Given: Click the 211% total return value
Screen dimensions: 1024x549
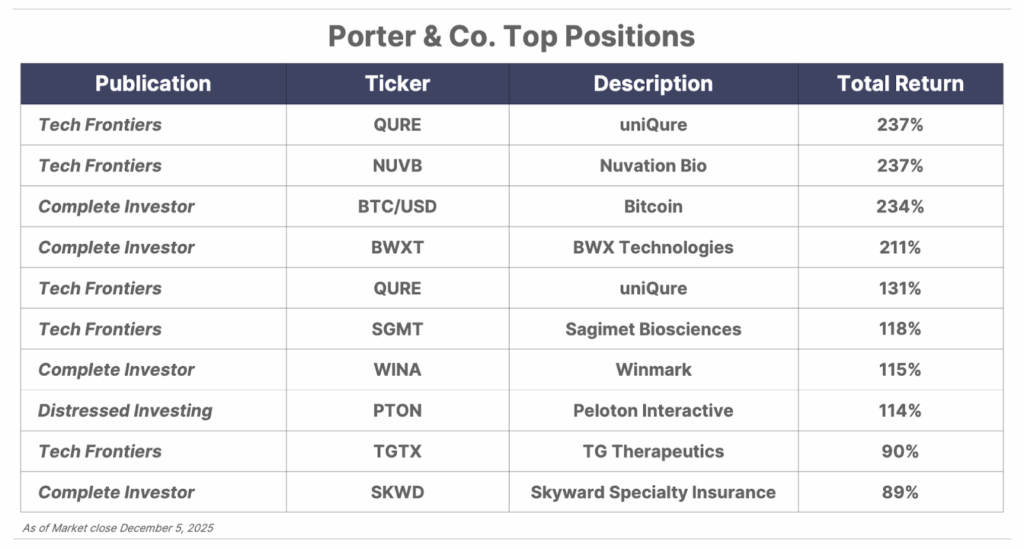Looking at the screenshot, I should coord(900,247).
